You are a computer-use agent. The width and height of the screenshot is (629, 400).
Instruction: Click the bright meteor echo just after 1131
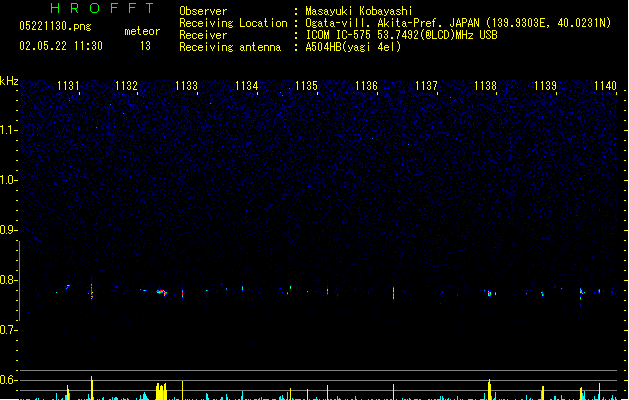91,290
